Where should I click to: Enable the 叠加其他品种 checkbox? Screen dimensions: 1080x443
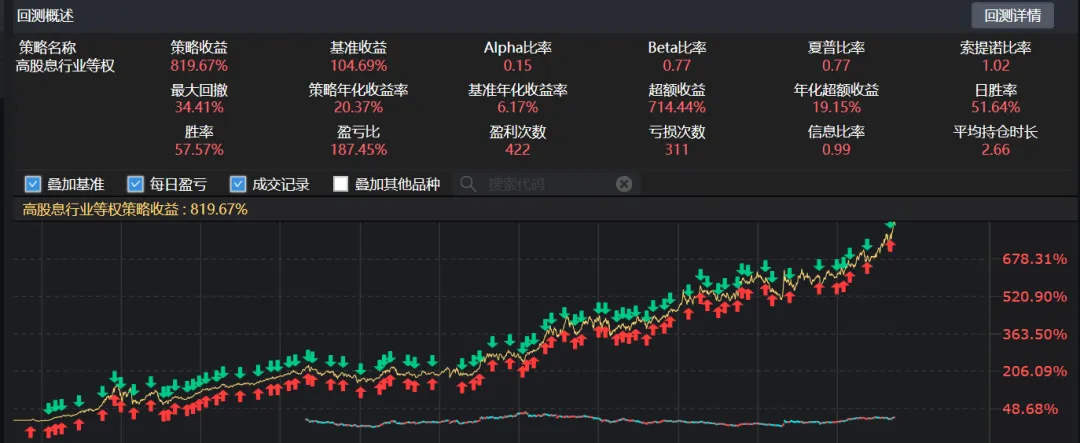[341, 184]
